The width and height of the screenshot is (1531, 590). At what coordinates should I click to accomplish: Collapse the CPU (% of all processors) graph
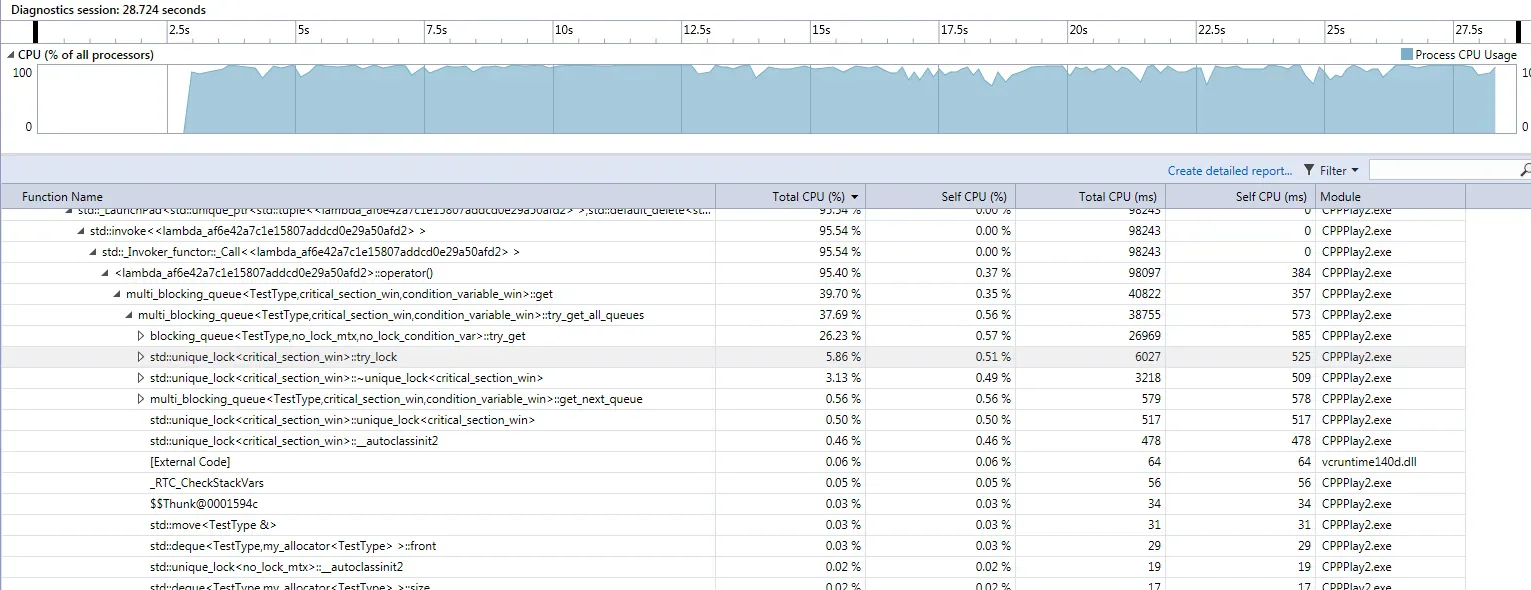pyautogui.click(x=11, y=55)
